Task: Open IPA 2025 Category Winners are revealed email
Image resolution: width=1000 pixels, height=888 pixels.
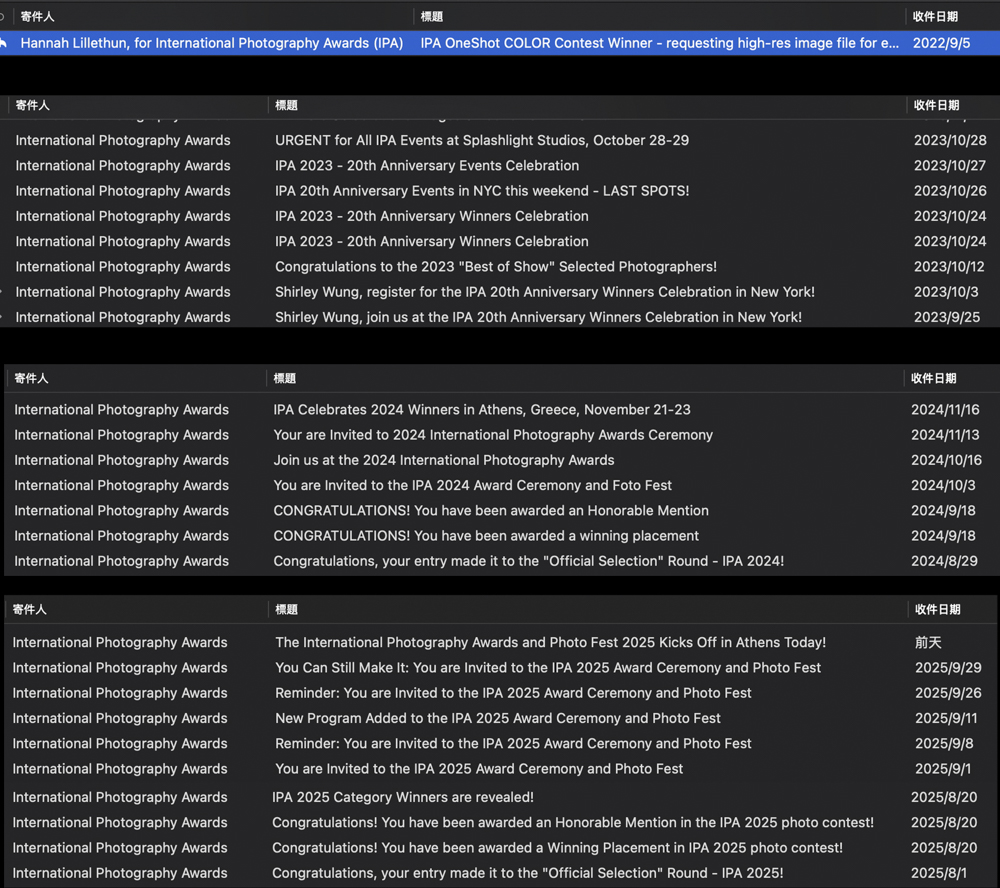Action: pyautogui.click(x=402, y=797)
